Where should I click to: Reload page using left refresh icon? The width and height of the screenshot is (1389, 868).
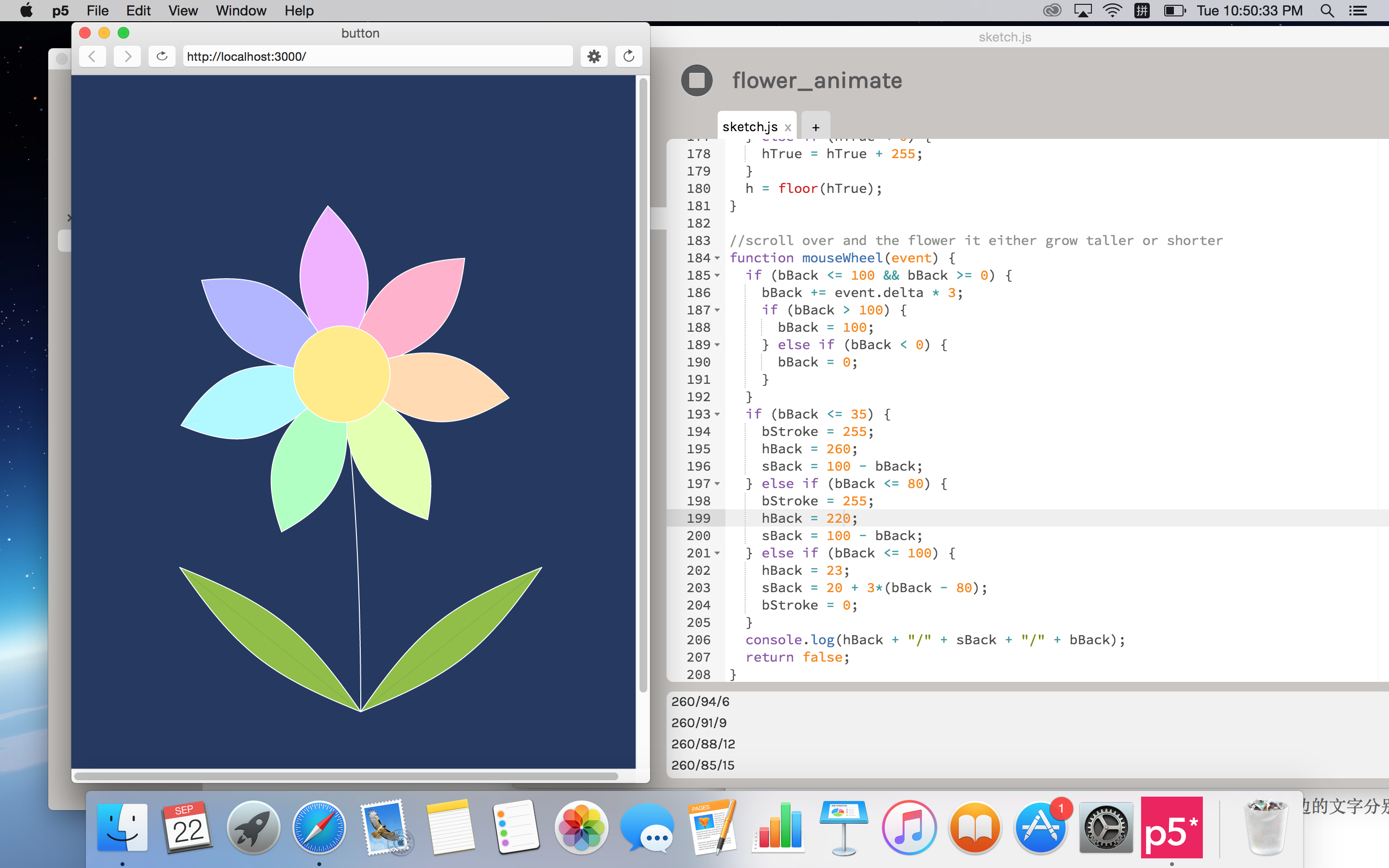coord(162,56)
